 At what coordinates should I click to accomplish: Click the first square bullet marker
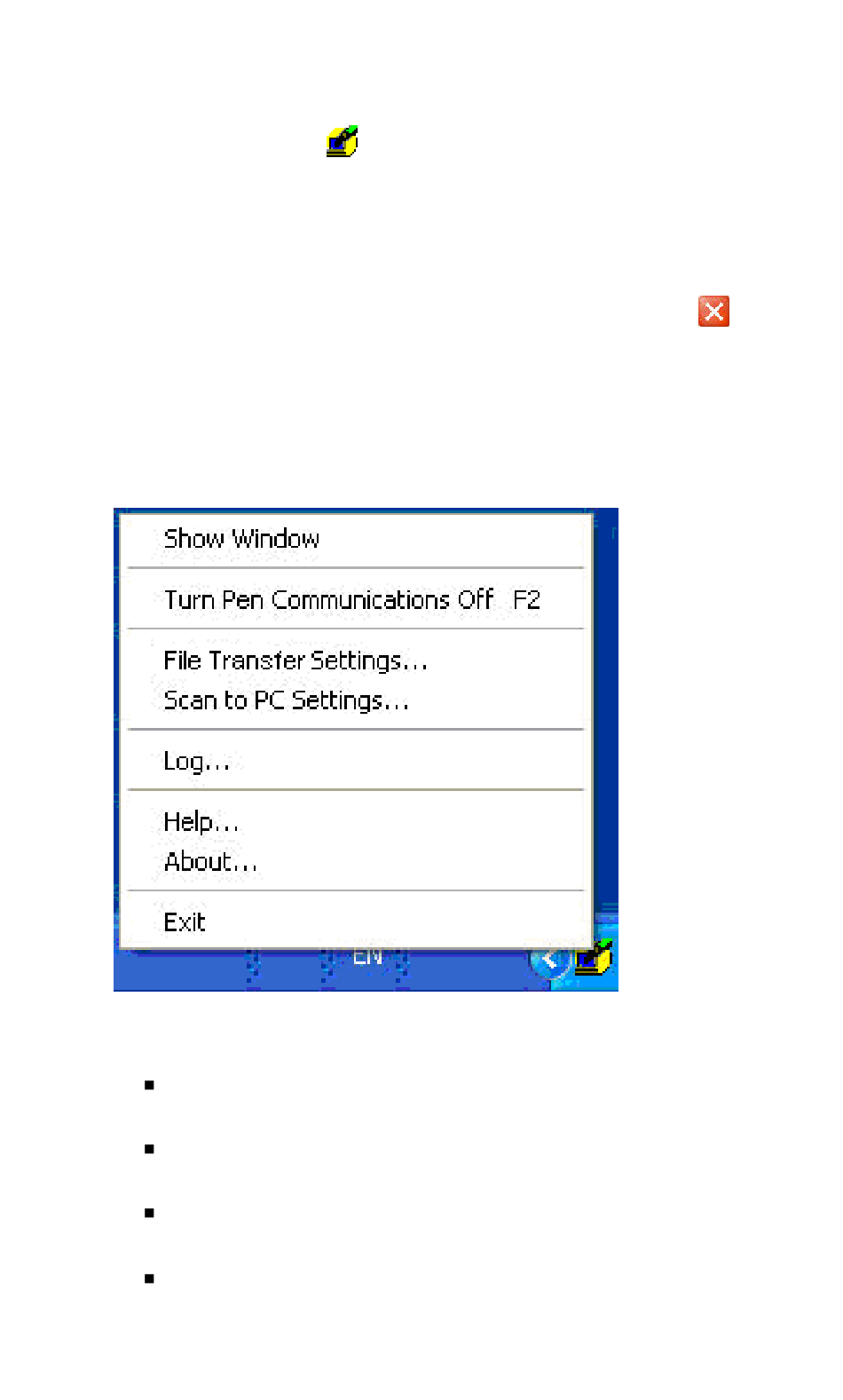tap(149, 1085)
